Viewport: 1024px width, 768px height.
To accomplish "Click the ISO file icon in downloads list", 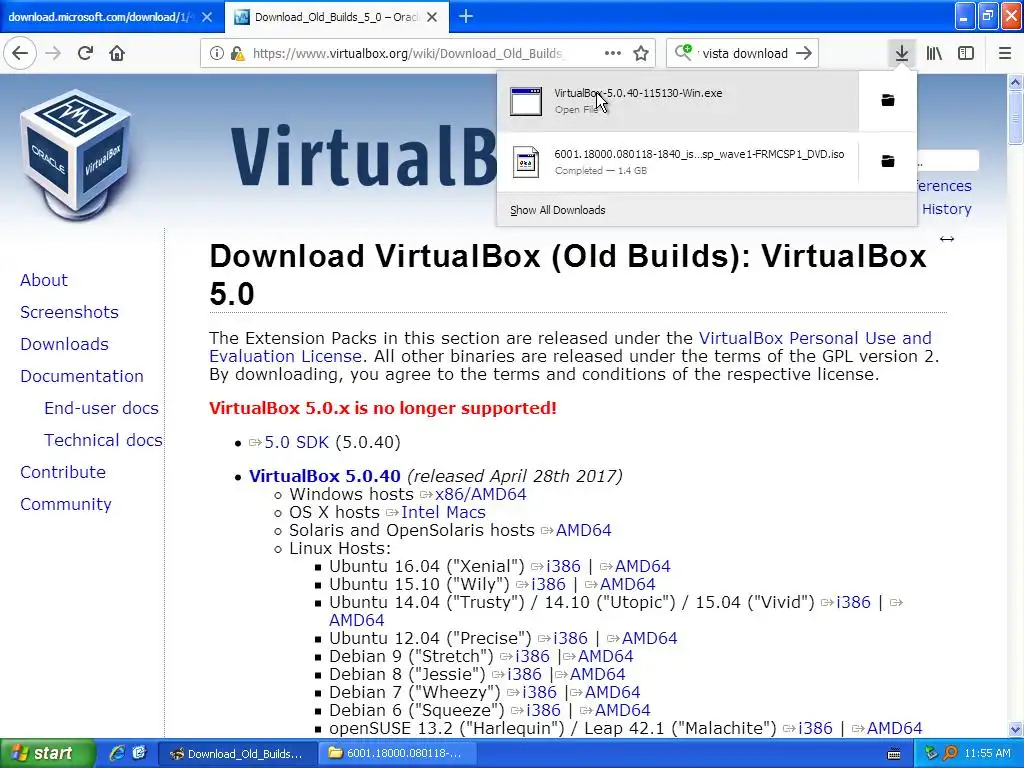I will point(526,162).
